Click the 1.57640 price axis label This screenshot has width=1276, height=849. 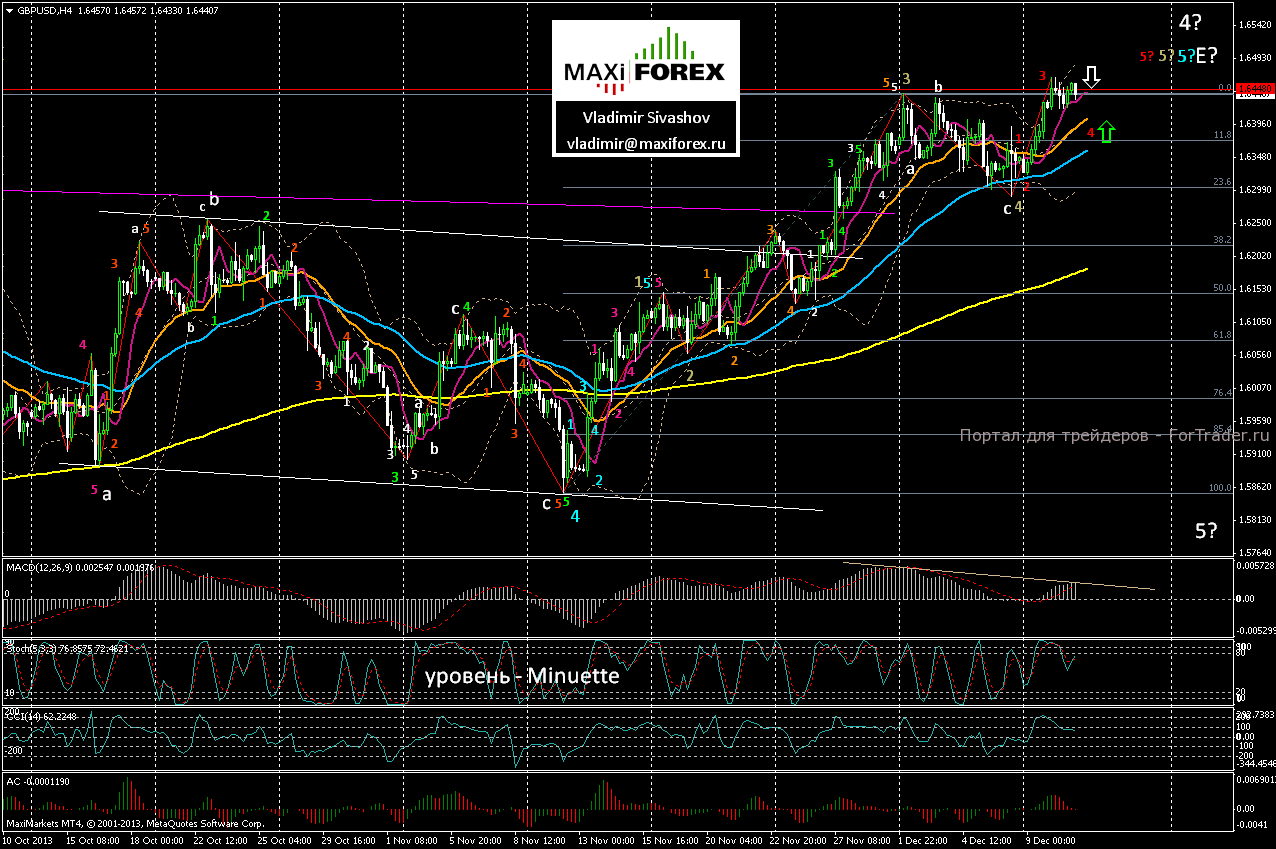click(x=1254, y=552)
